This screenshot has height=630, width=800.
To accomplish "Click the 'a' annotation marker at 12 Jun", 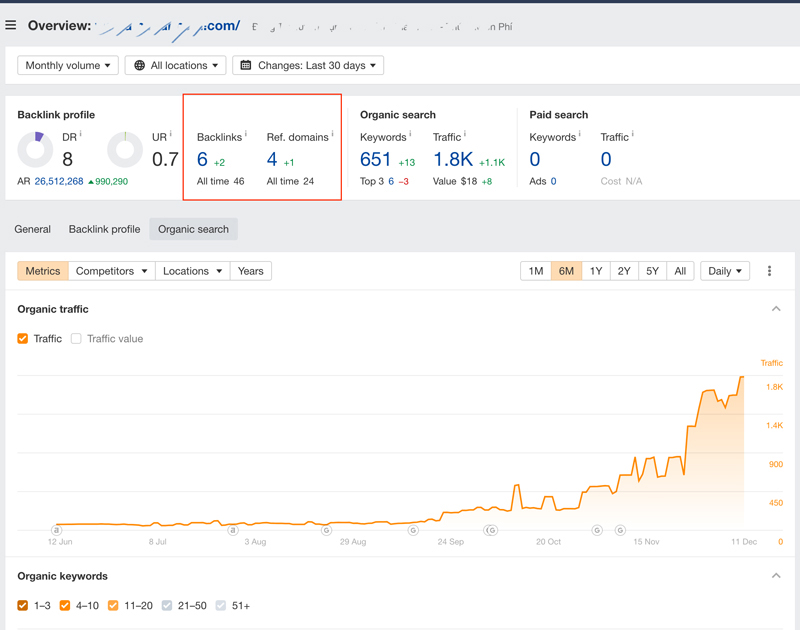I will click(56, 531).
